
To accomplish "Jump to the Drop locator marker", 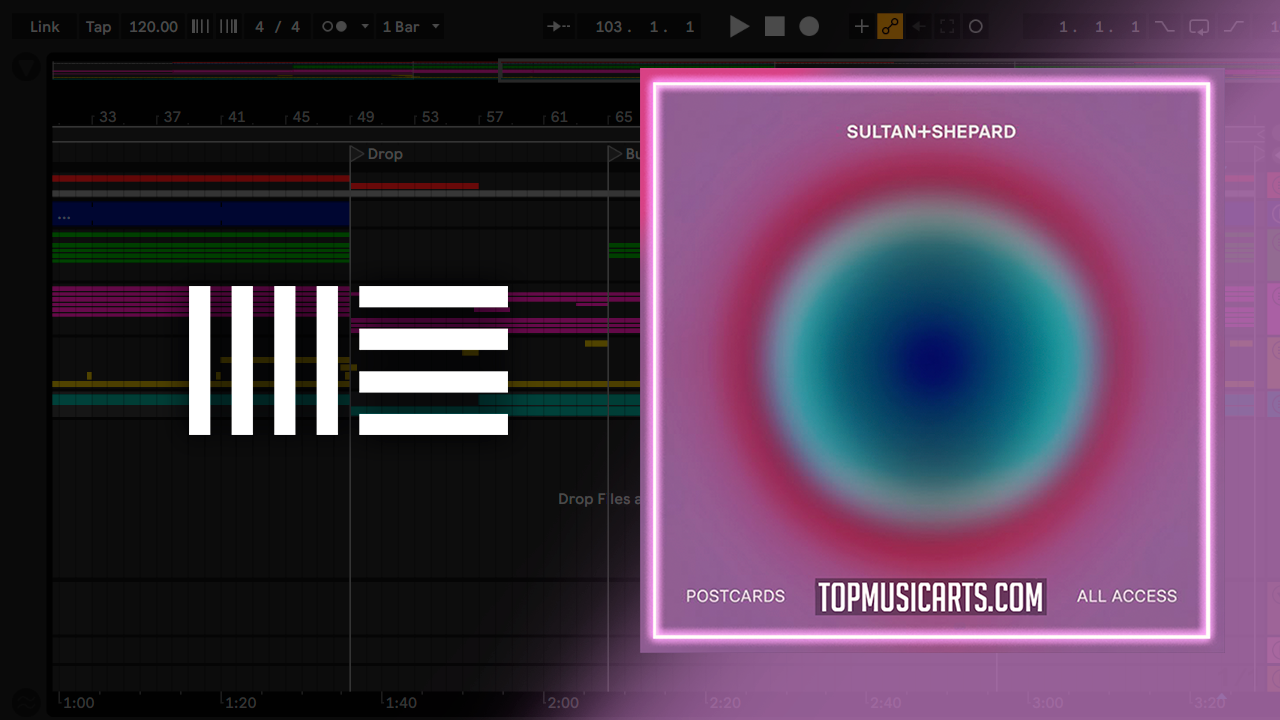I will tap(357, 154).
